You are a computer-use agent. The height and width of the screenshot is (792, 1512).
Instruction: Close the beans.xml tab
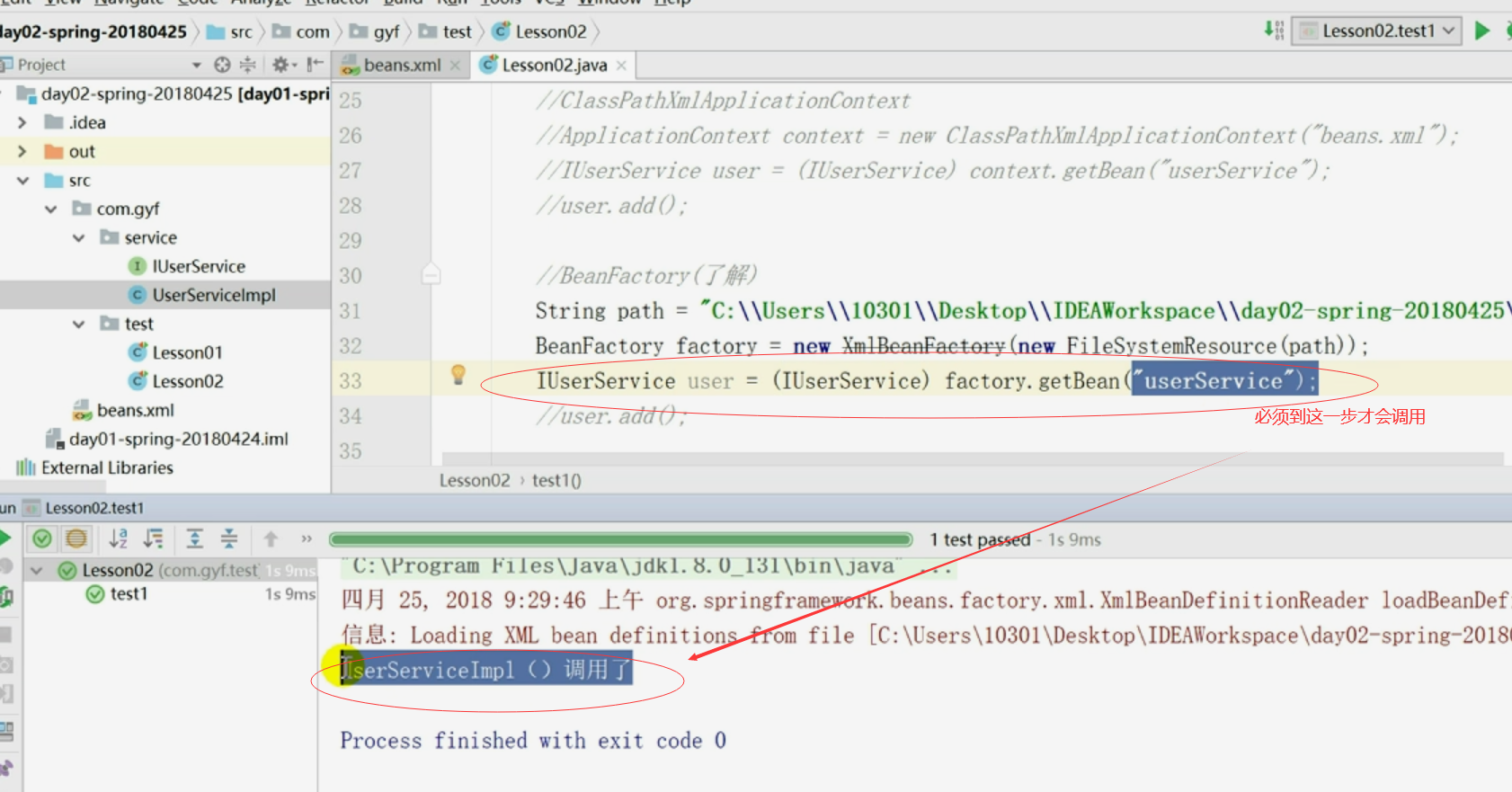[456, 65]
